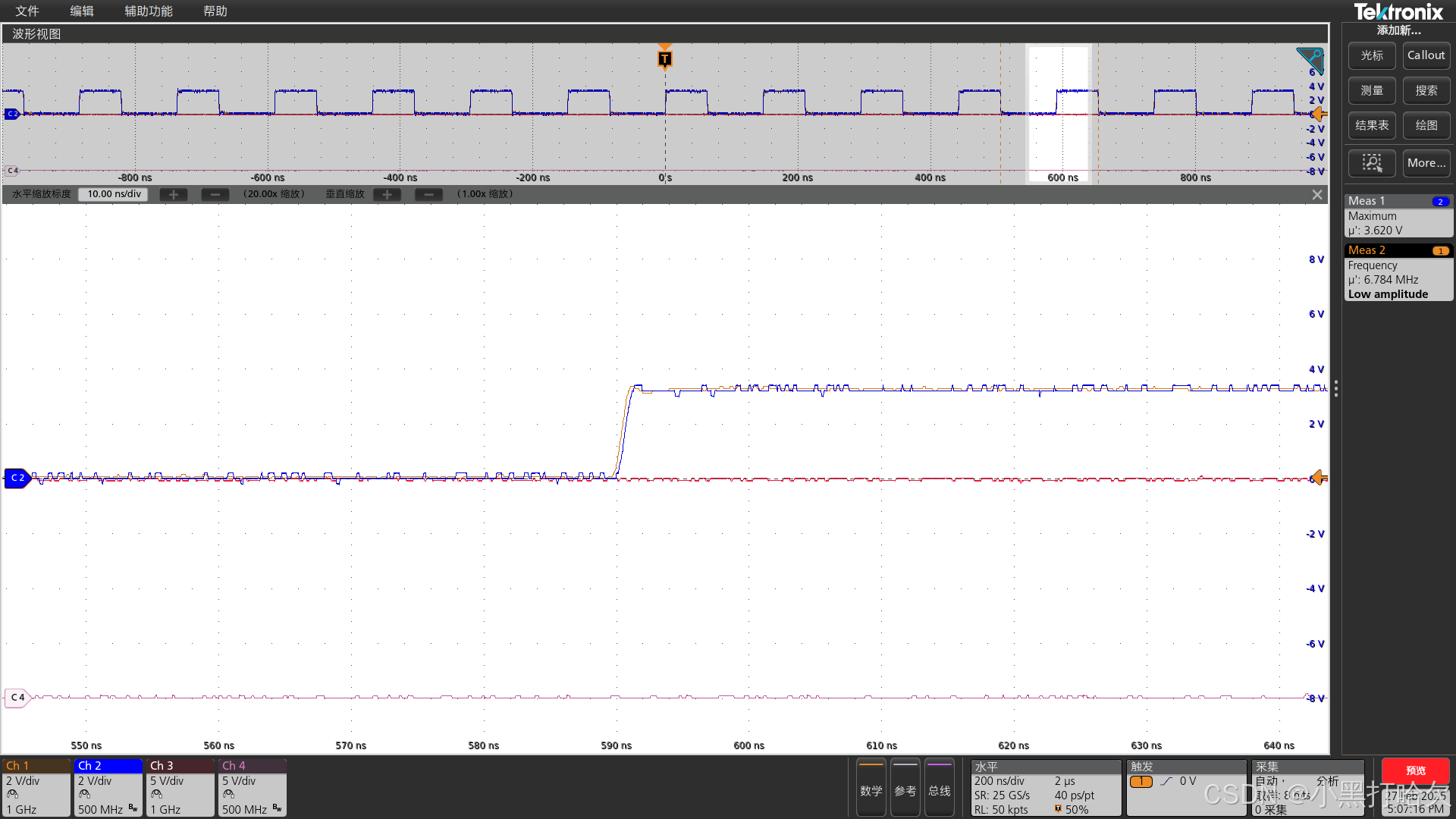Click the horizontal zoom minus button
The width and height of the screenshot is (1456, 819).
click(215, 195)
